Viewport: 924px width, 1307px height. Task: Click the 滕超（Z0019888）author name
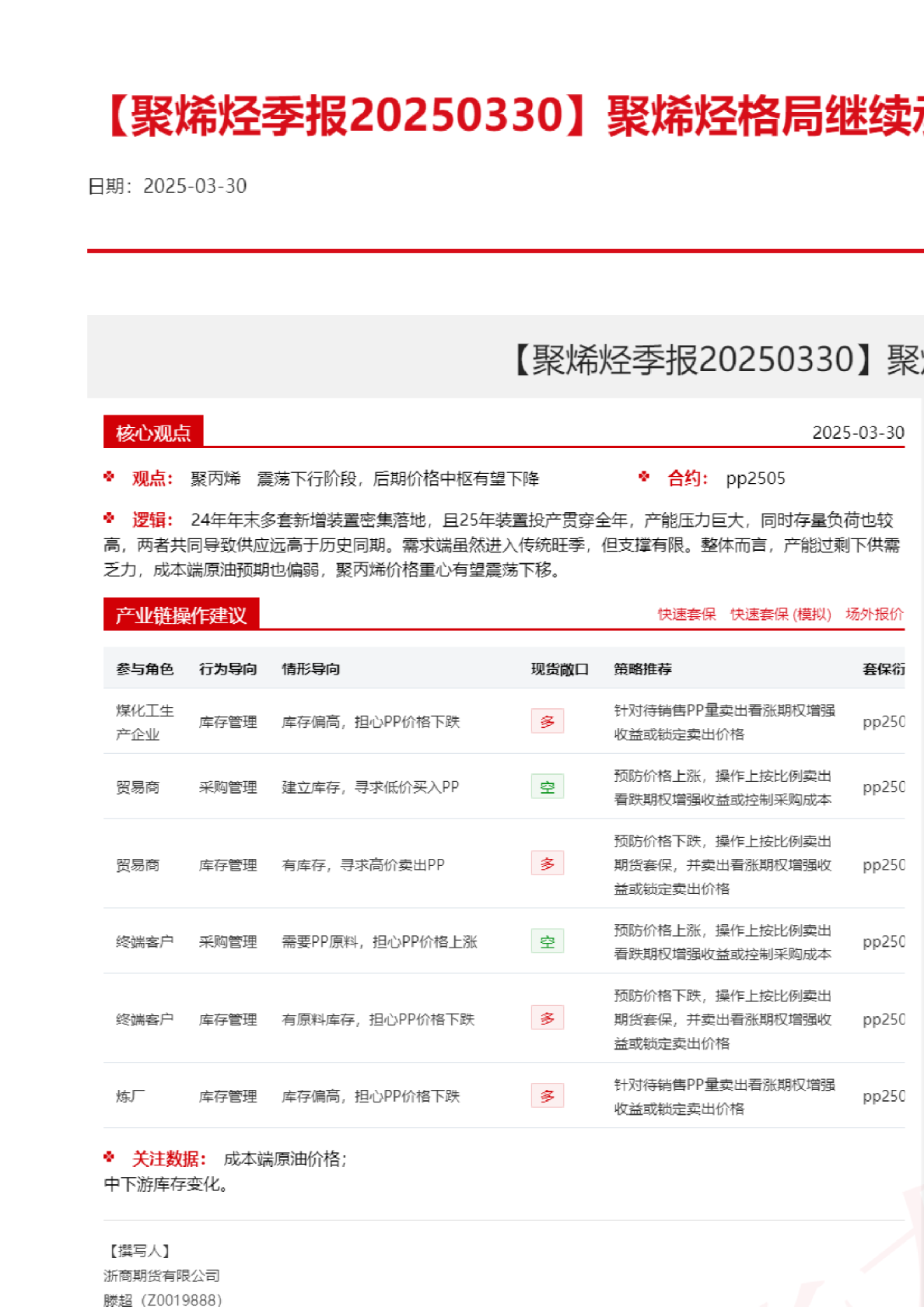[163, 1299]
